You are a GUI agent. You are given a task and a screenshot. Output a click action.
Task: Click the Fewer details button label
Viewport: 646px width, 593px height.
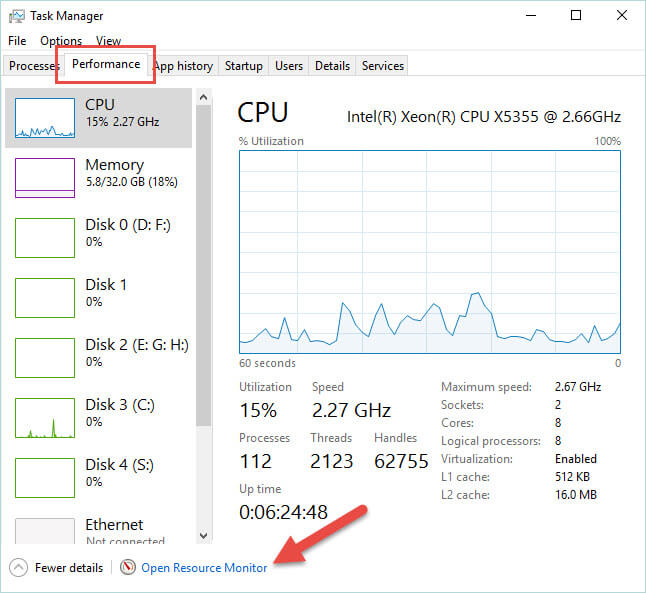pos(69,567)
